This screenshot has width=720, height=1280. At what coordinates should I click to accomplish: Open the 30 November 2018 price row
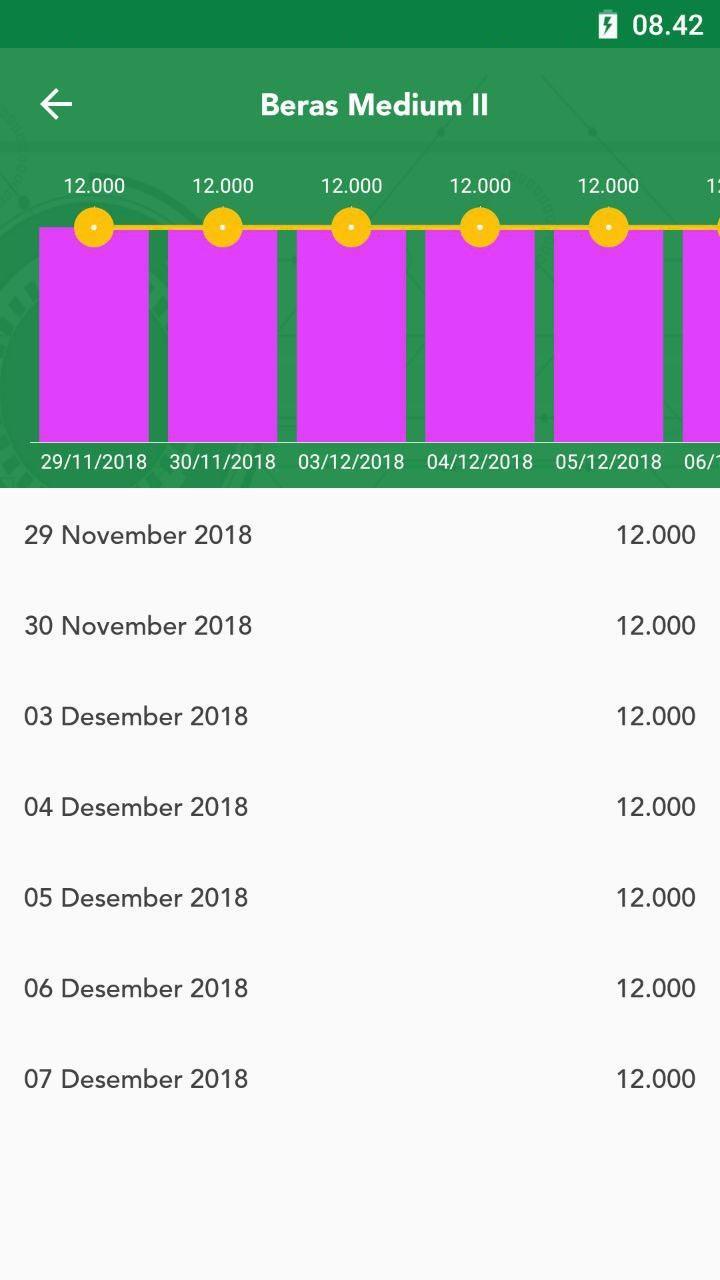coord(360,626)
